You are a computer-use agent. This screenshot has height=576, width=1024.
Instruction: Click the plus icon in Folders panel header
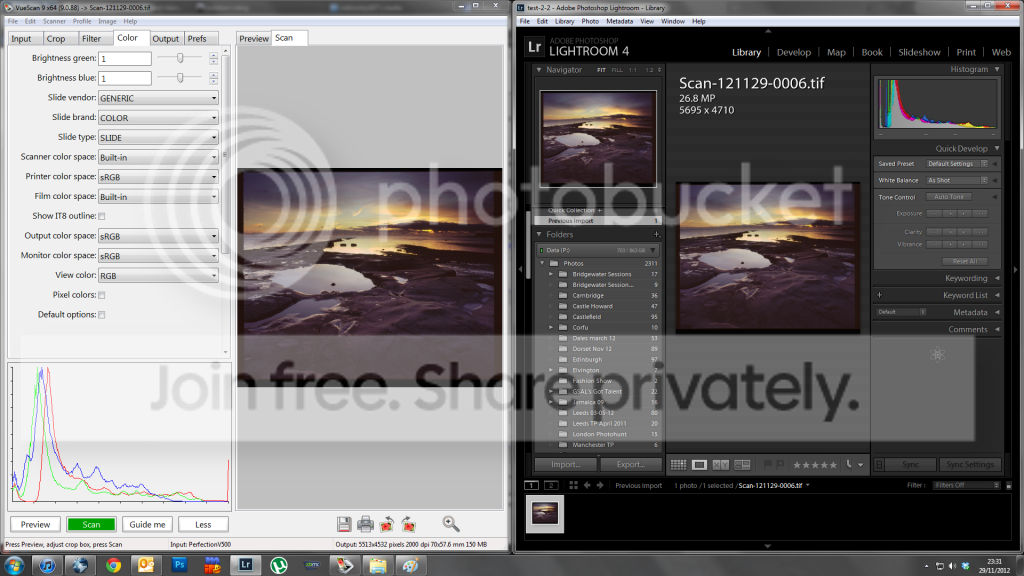[656, 234]
